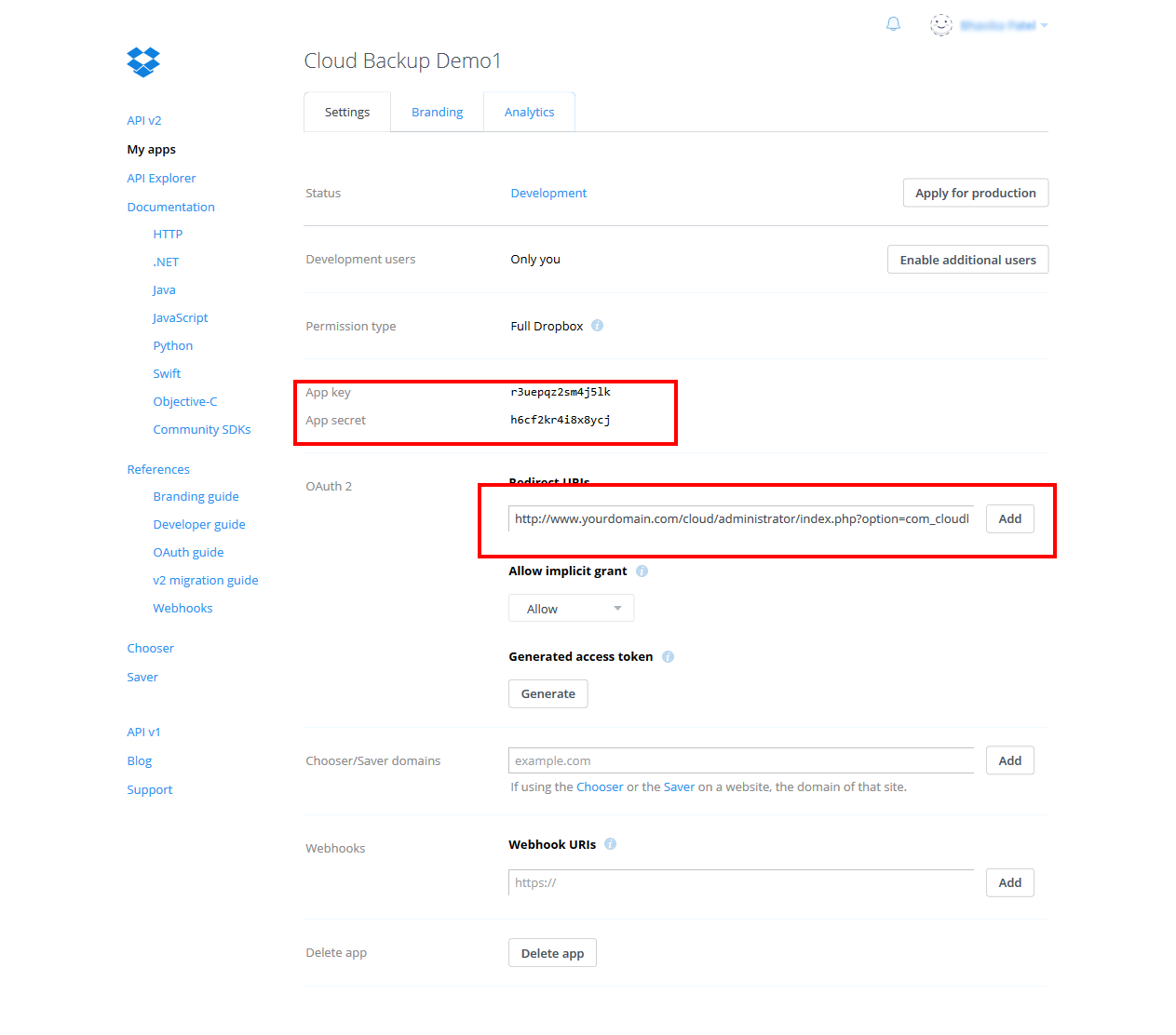
Task: Click the info icon beside Full Dropbox
Action: click(x=597, y=326)
